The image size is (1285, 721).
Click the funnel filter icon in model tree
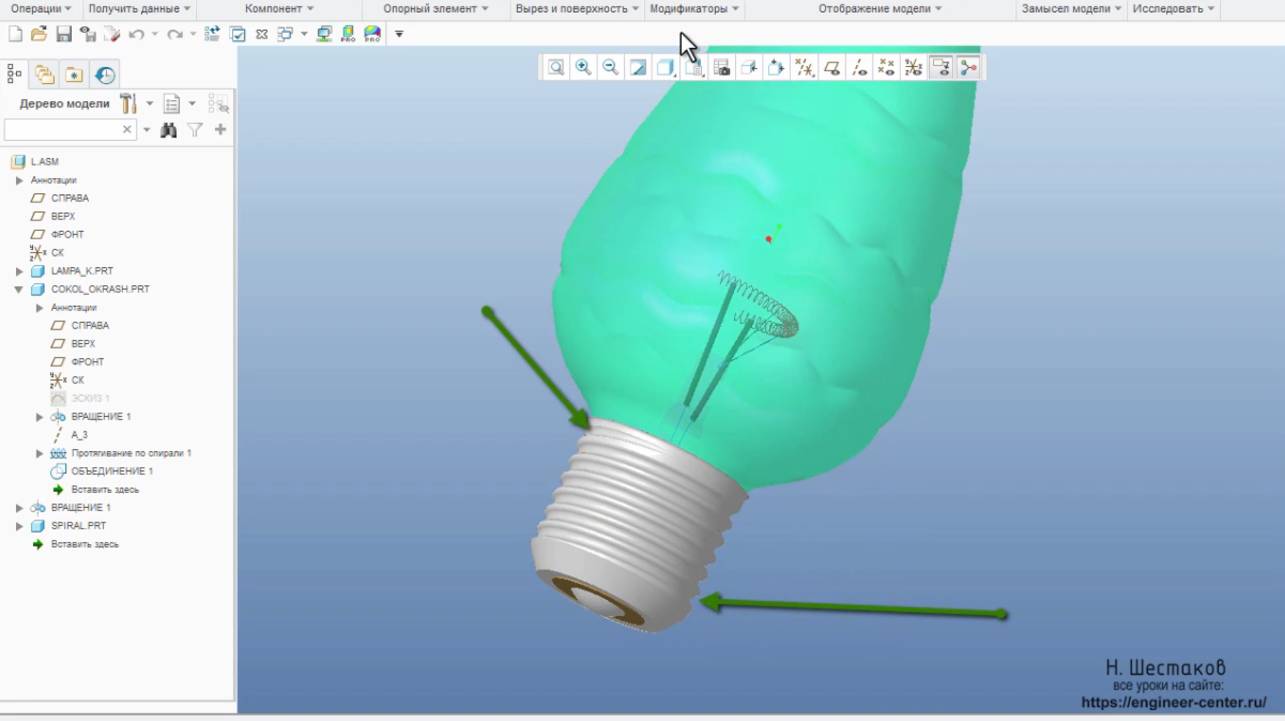195,130
